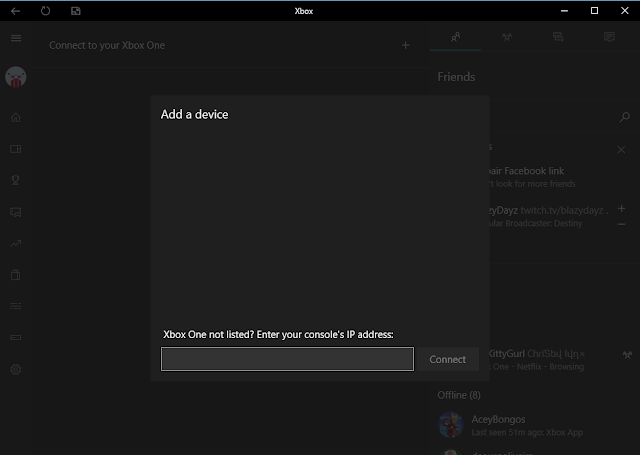Open the Connect console icon in sidebar
This screenshot has width=640, height=455.
16,337
